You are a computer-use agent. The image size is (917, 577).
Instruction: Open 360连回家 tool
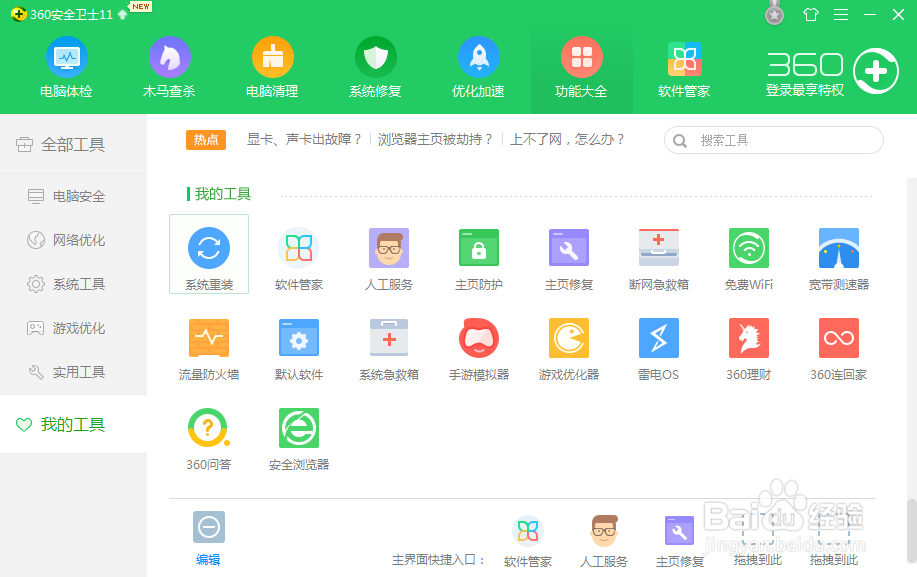[839, 349]
